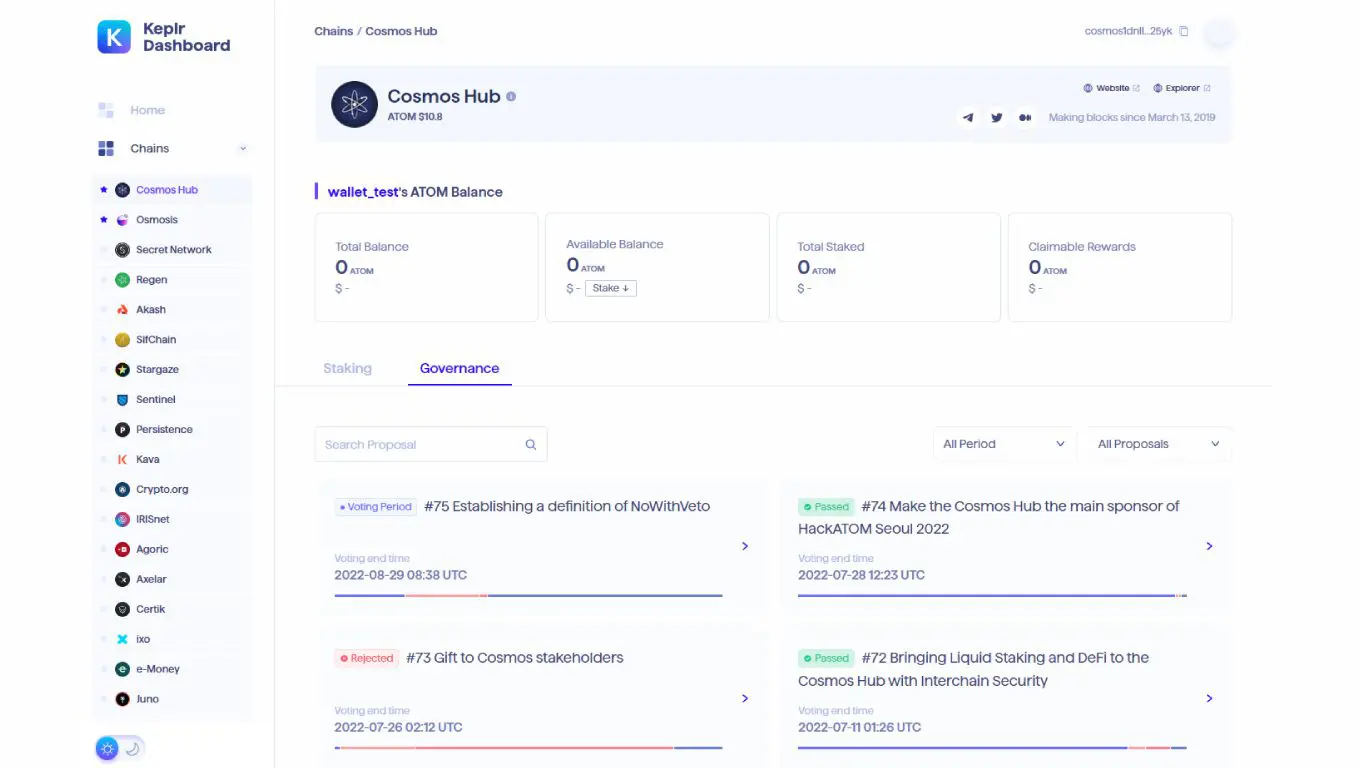Open the Medium social icon
This screenshot has width=1360, height=768.
pyautogui.click(x=1025, y=117)
